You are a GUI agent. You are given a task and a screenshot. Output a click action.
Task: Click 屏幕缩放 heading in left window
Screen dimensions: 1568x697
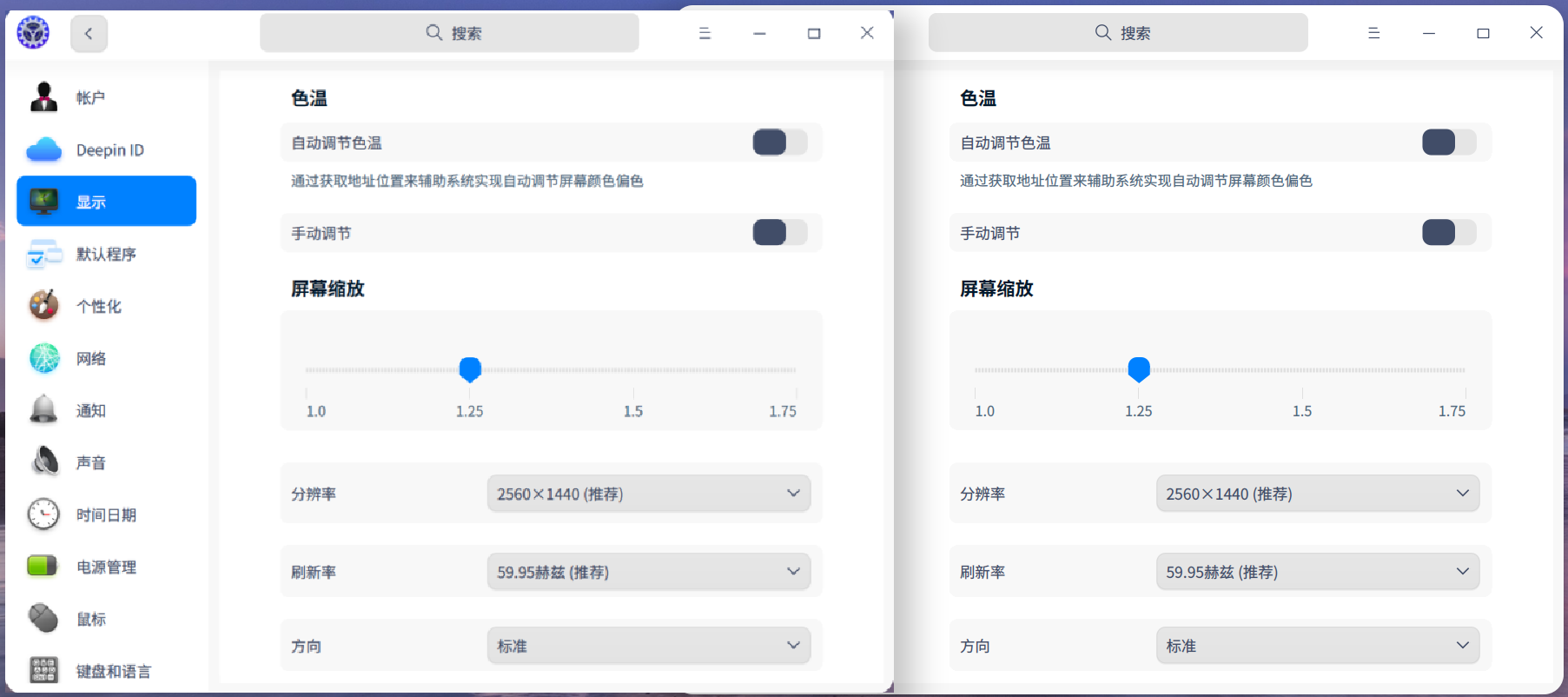point(327,289)
